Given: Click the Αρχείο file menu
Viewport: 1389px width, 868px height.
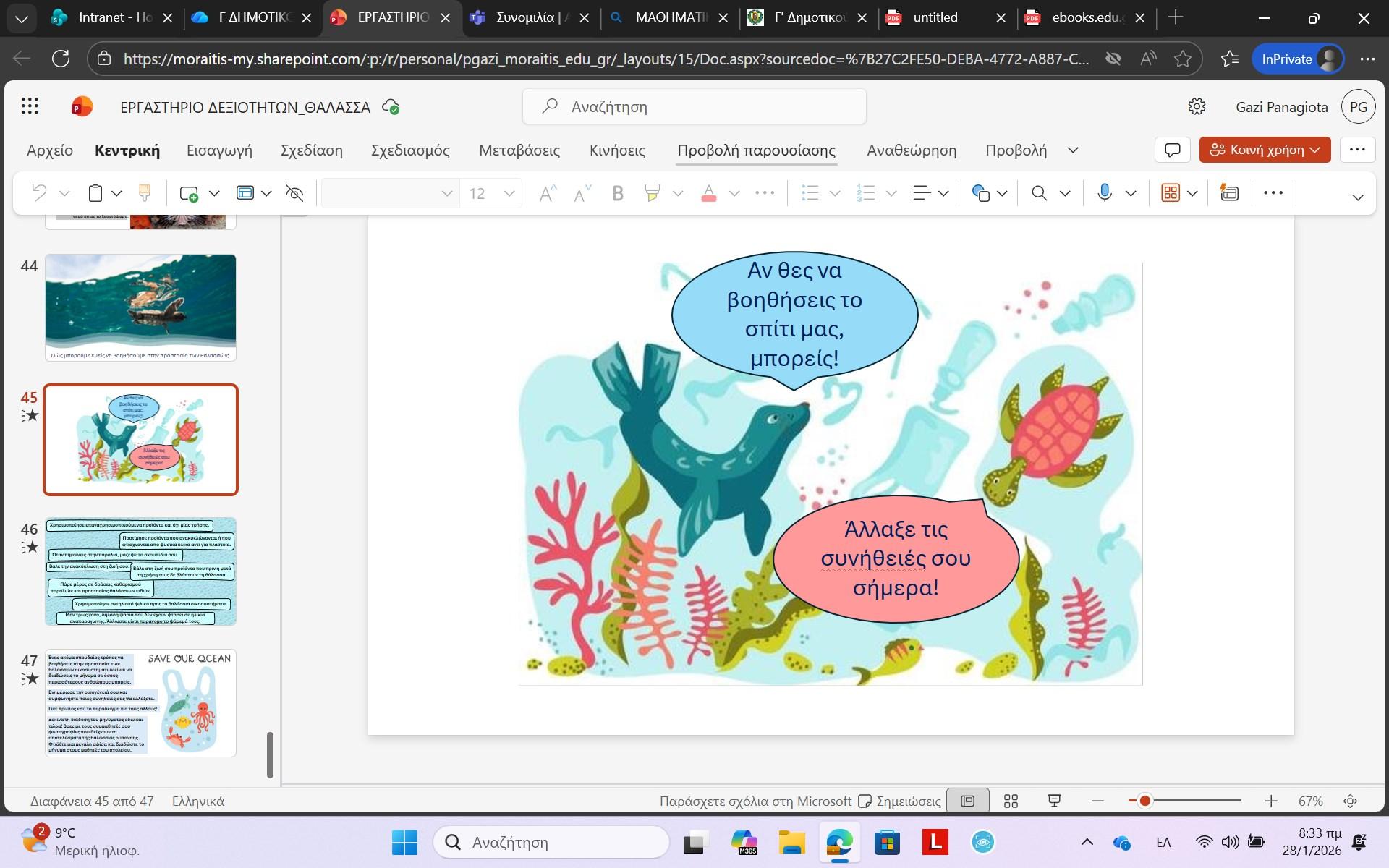Looking at the screenshot, I should [x=50, y=150].
